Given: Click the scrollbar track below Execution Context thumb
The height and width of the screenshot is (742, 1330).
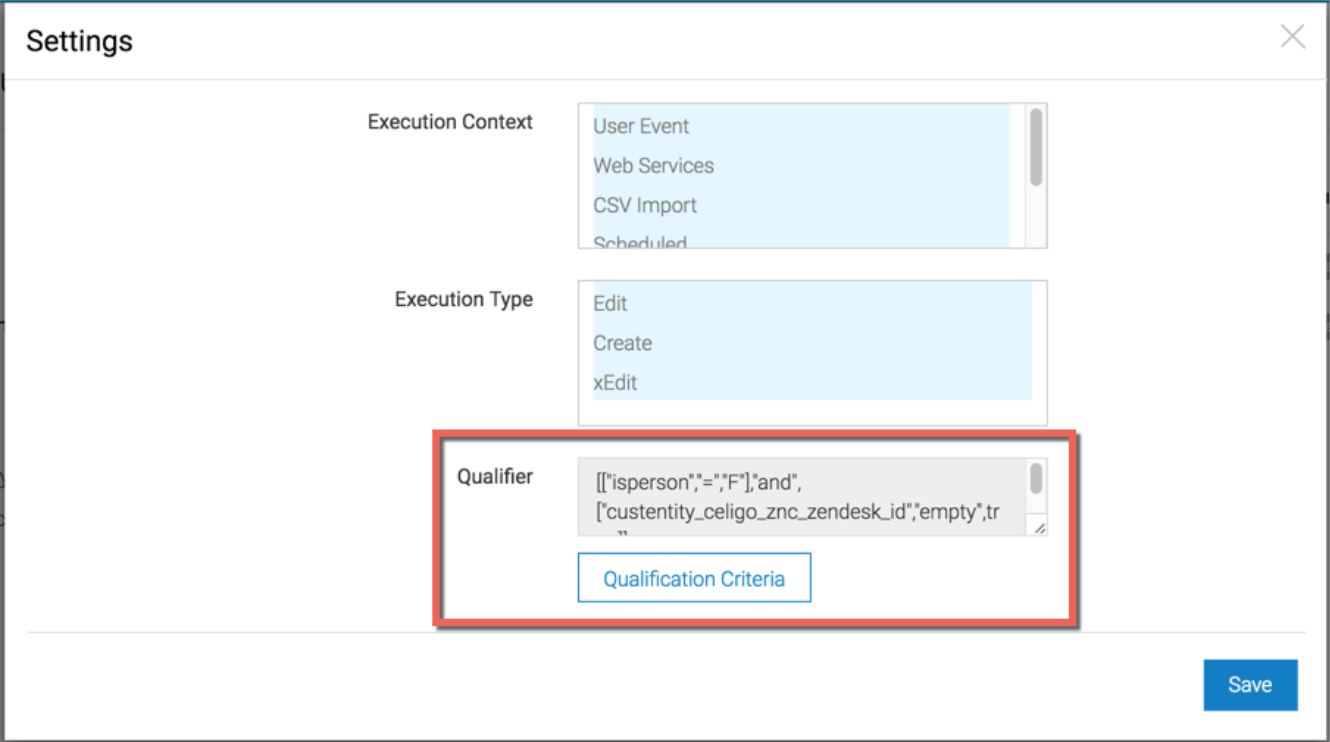Looking at the screenshot, I should click(x=1036, y=215).
